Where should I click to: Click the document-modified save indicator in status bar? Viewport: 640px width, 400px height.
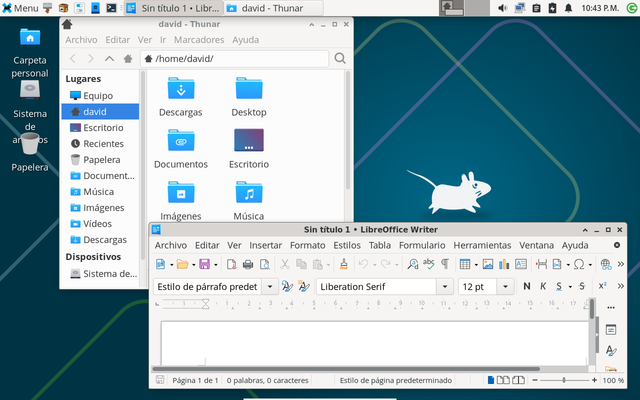pos(160,380)
